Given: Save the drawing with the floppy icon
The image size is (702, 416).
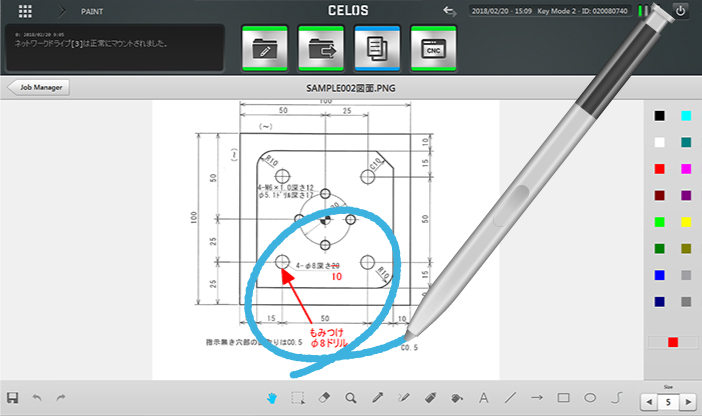Looking at the screenshot, I should point(13,398).
